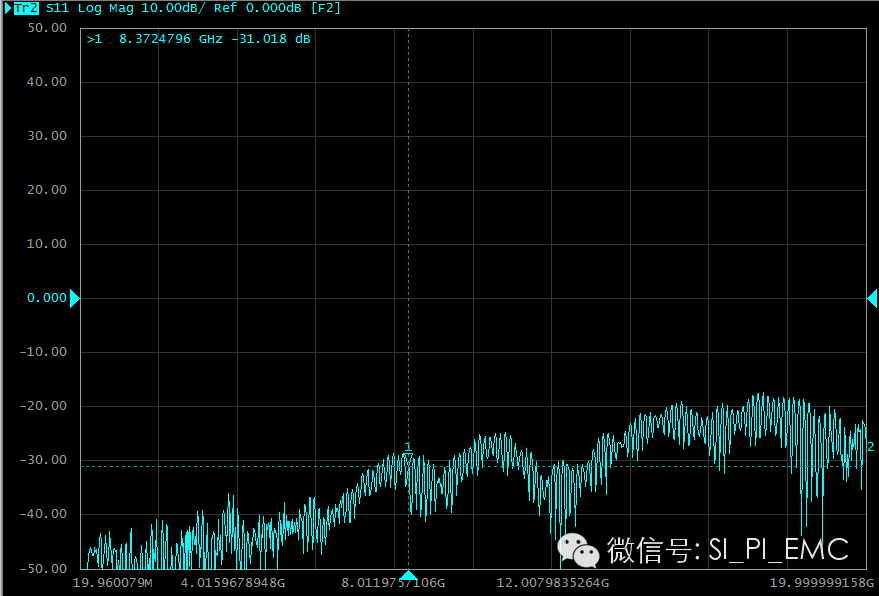Click the S11 measurement parameter label

(58, 8)
